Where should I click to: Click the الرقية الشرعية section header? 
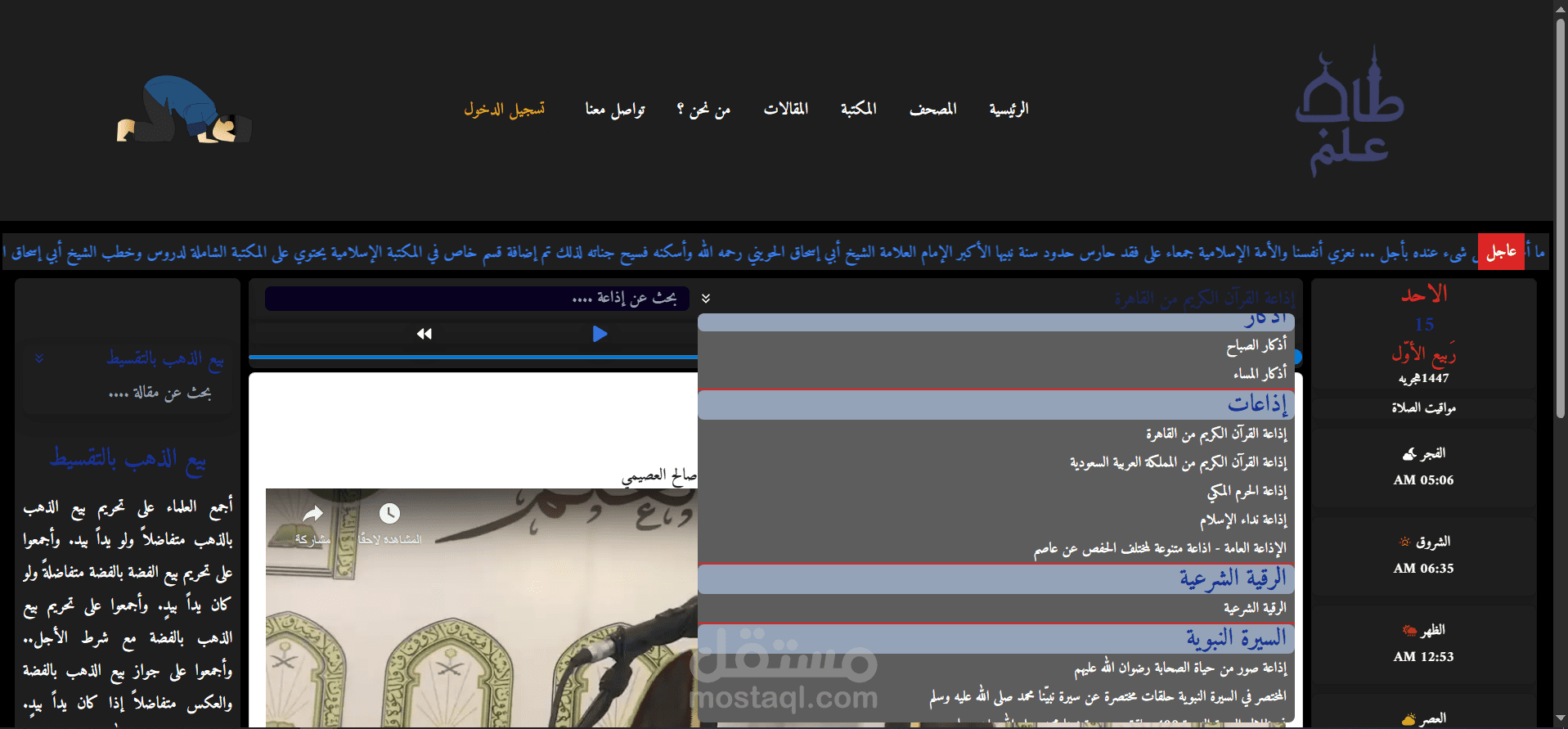pos(996,578)
